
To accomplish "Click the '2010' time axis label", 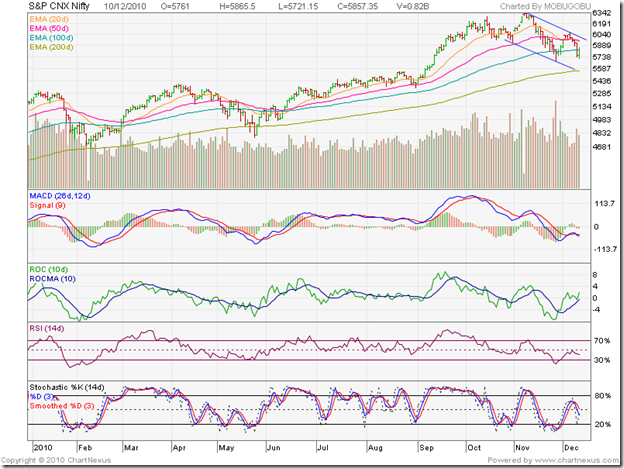I will [x=43, y=448].
